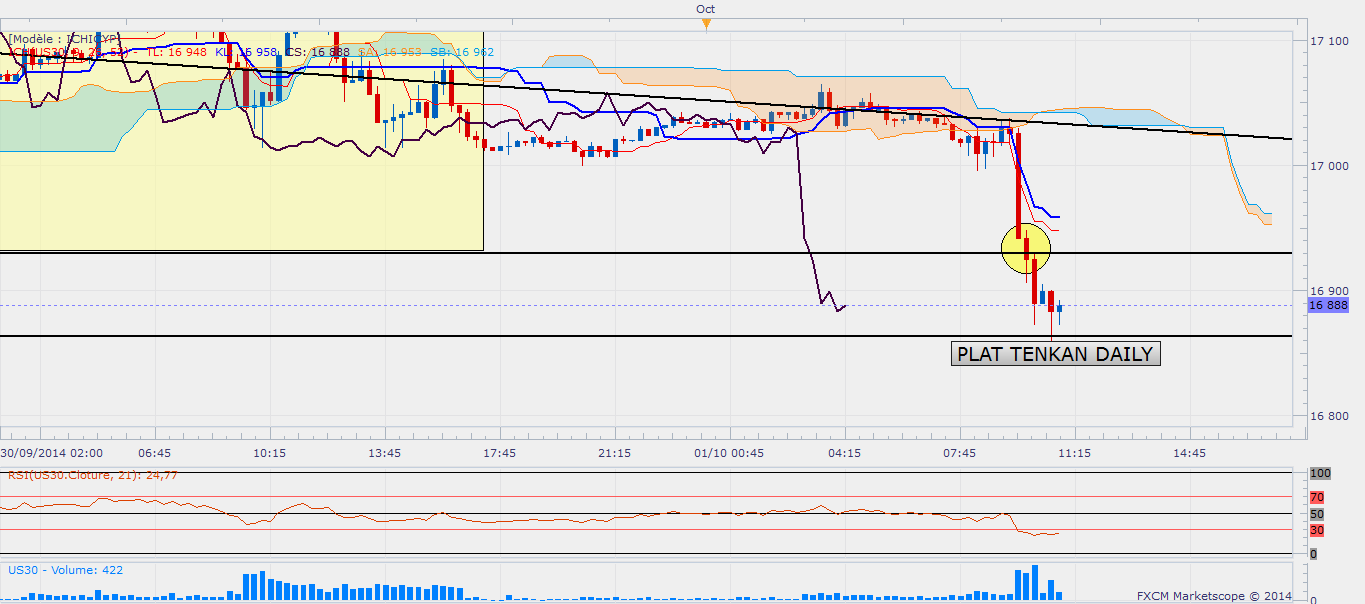Click the US30 - Volume: 422 label
This screenshot has width=1365, height=604.
click(x=66, y=570)
